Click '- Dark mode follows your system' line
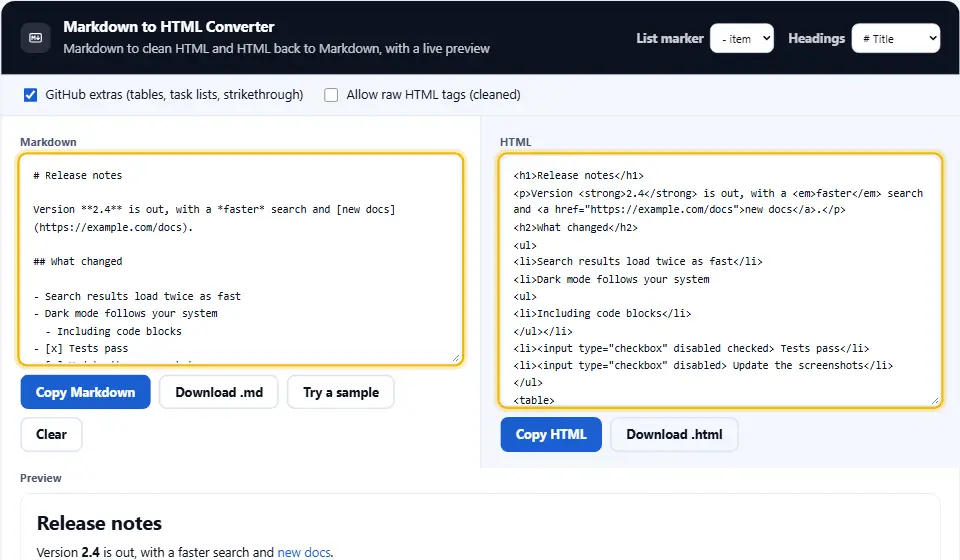The height and width of the screenshot is (560, 960). 126,313
